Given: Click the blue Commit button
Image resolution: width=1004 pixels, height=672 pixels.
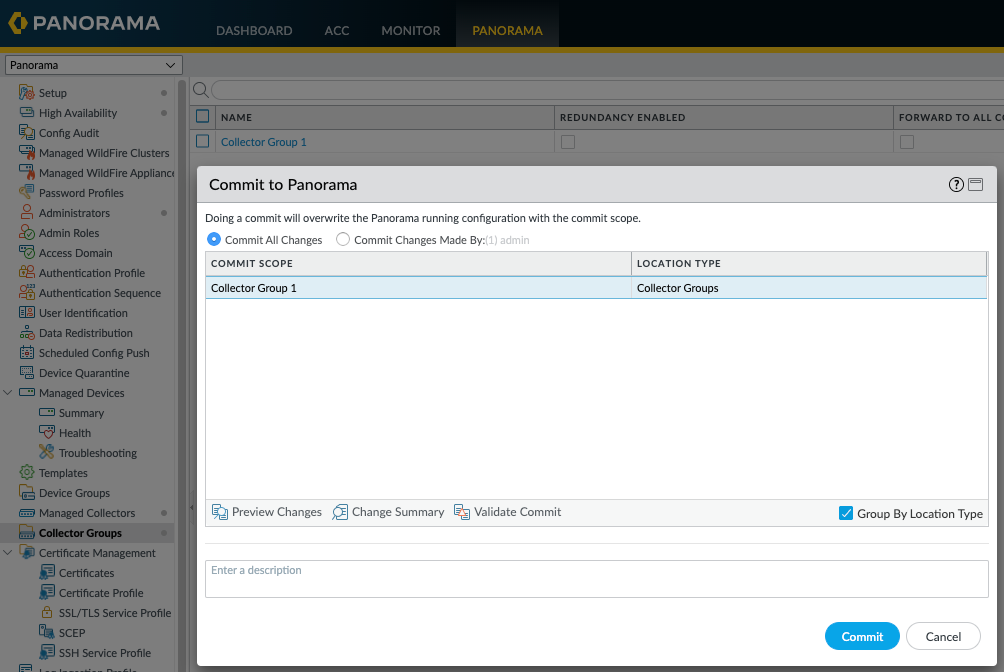Looking at the screenshot, I should coord(862,636).
